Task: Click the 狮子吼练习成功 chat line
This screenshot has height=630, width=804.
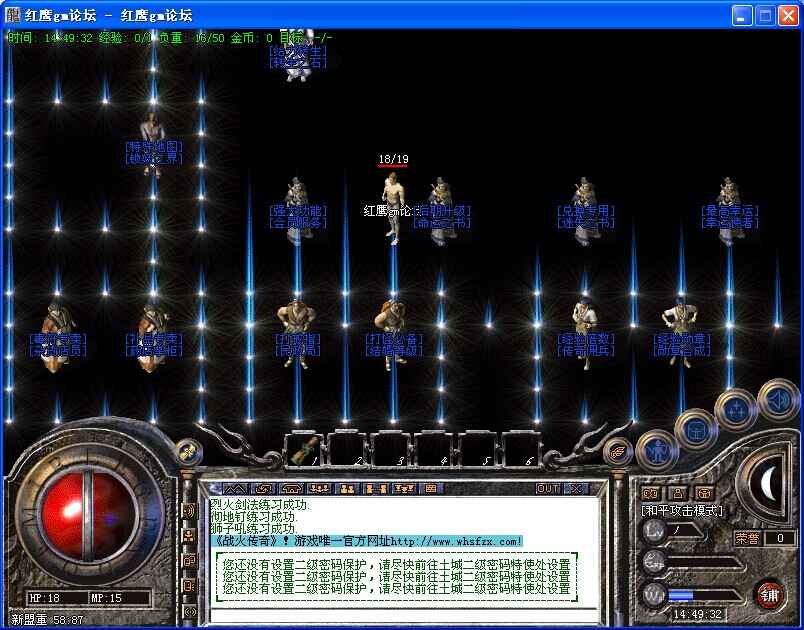Action: [254, 529]
